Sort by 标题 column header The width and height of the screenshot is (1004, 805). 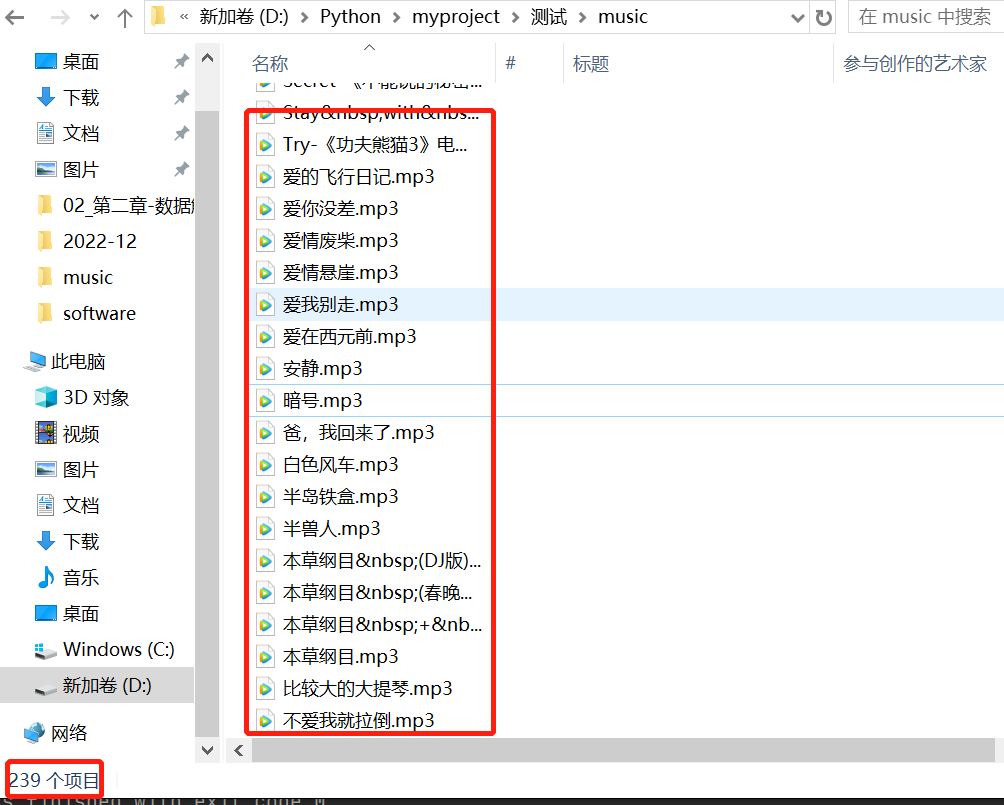590,63
